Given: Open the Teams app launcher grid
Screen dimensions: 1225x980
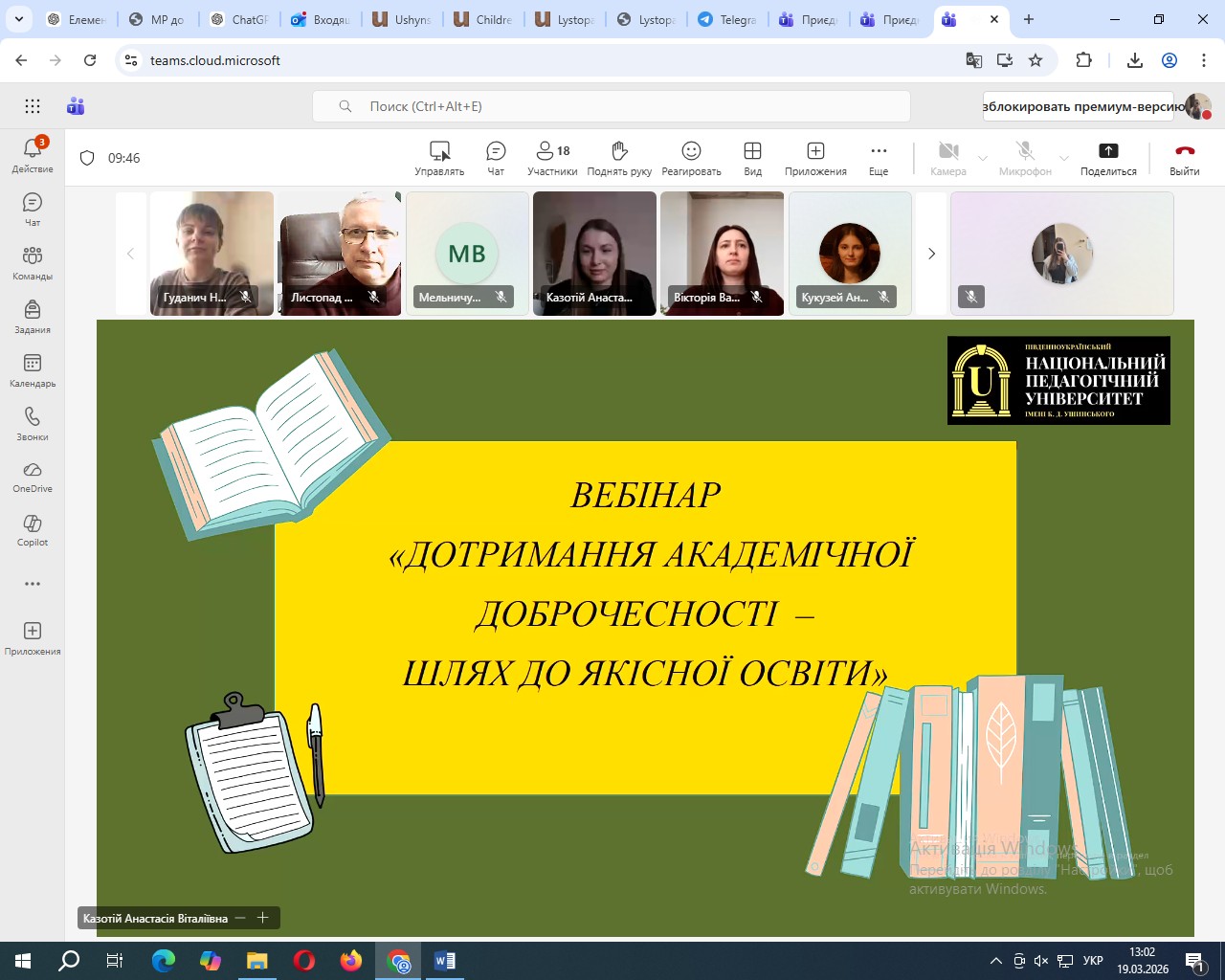Looking at the screenshot, I should [33, 106].
